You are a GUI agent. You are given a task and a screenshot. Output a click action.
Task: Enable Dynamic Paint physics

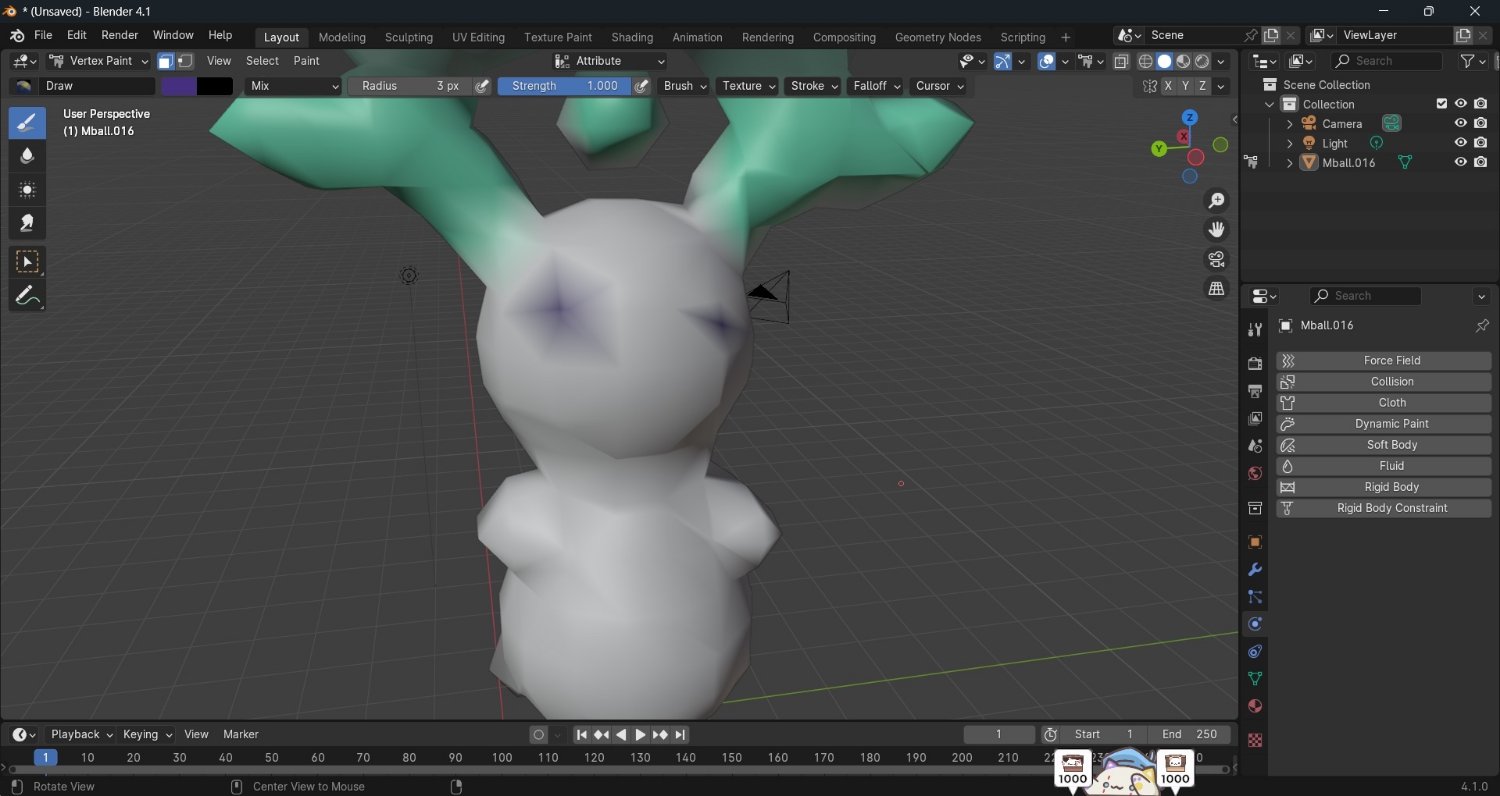tap(1384, 424)
